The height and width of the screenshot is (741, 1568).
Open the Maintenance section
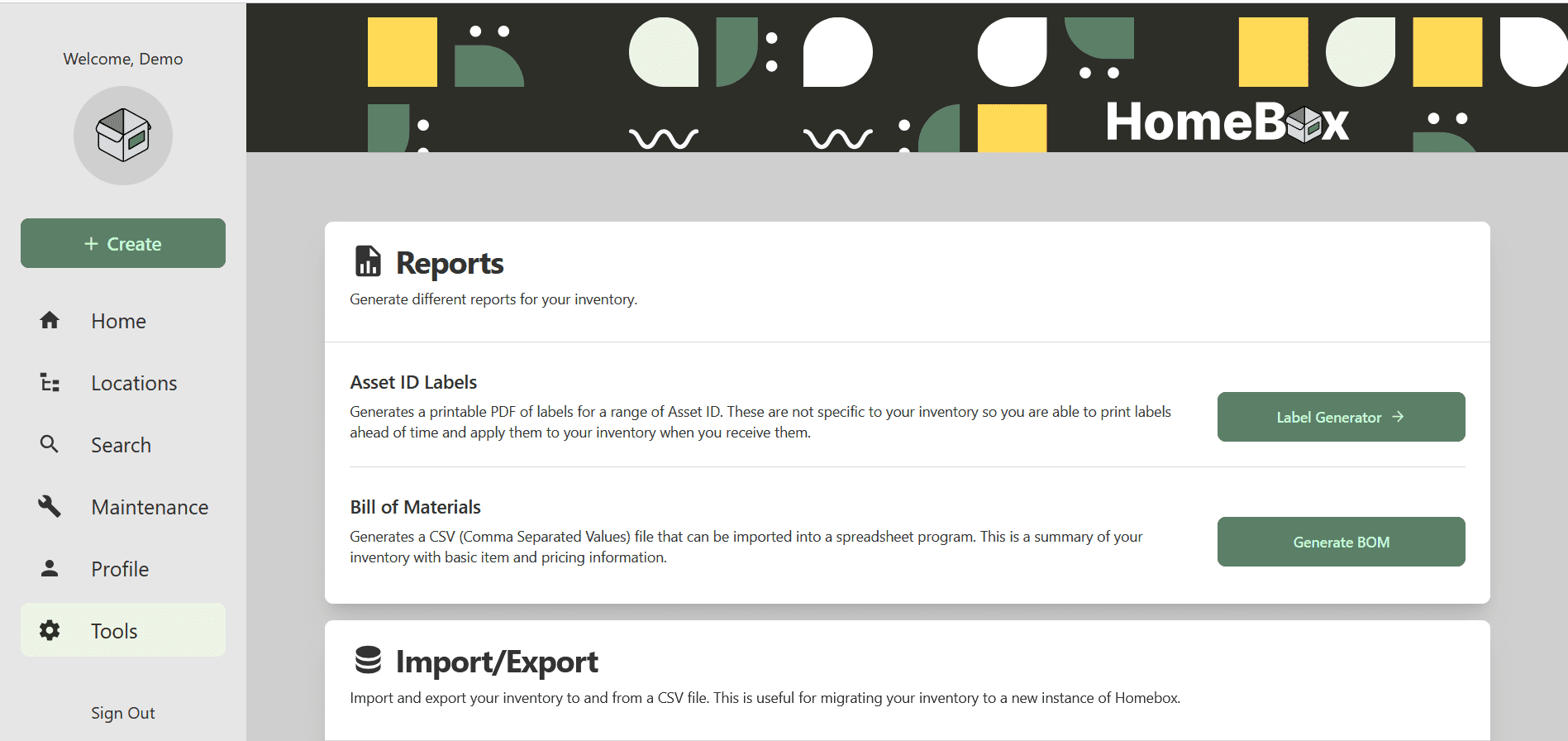(150, 507)
